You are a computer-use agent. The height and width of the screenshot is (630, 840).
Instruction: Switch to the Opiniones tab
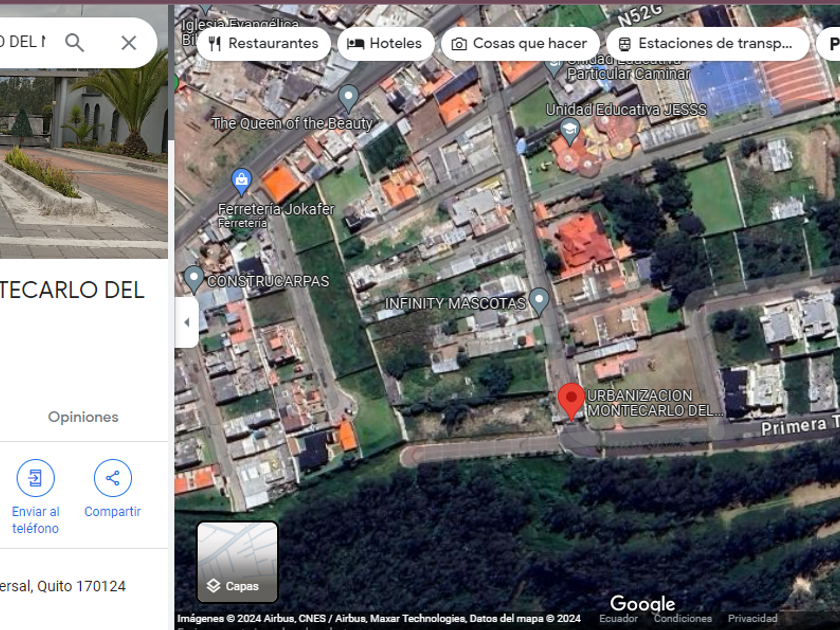[x=83, y=417]
